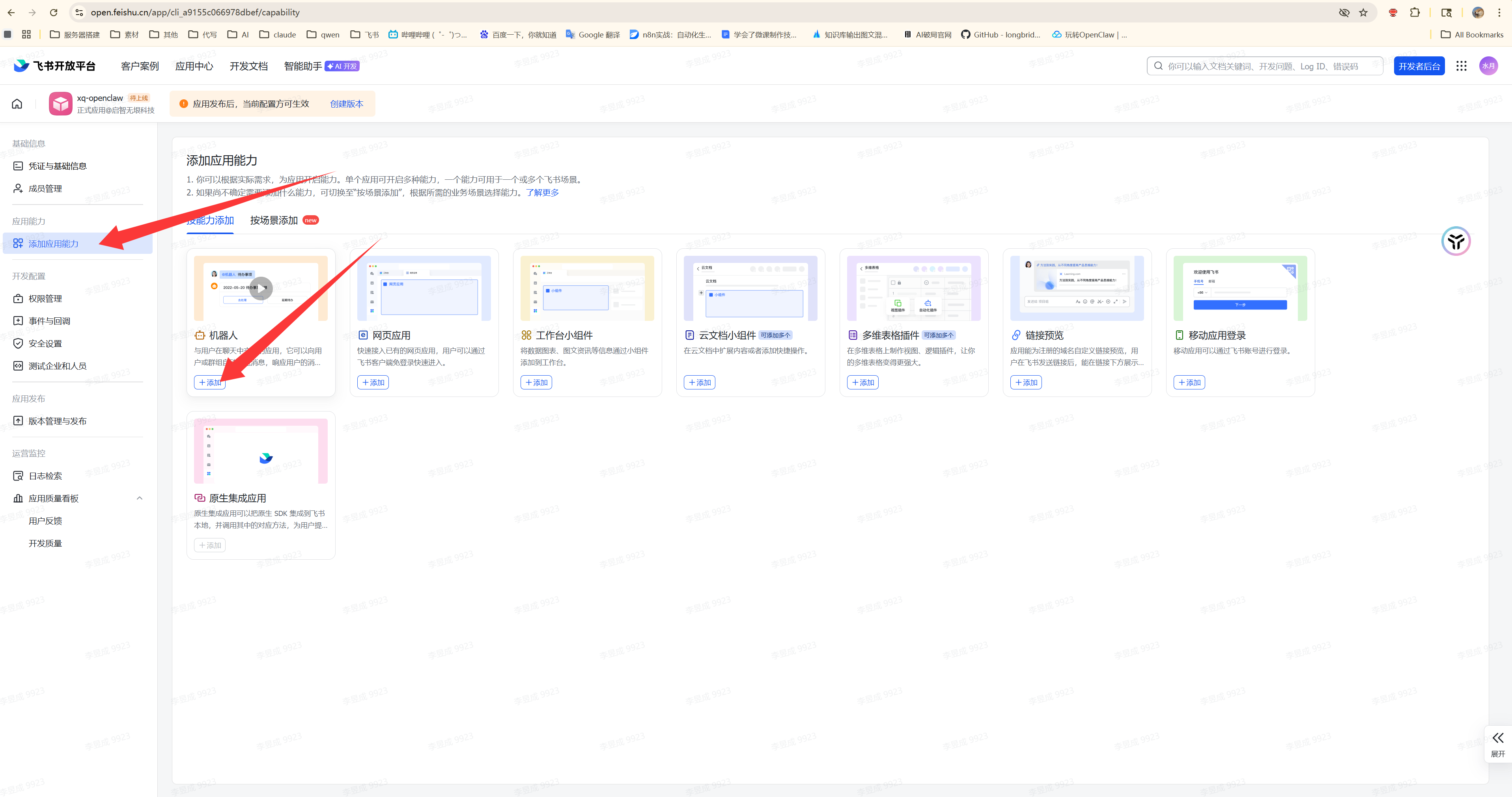Open the 服务器搭建 bookmark folder
Viewport: 1512px width, 797px height.
click(75, 35)
